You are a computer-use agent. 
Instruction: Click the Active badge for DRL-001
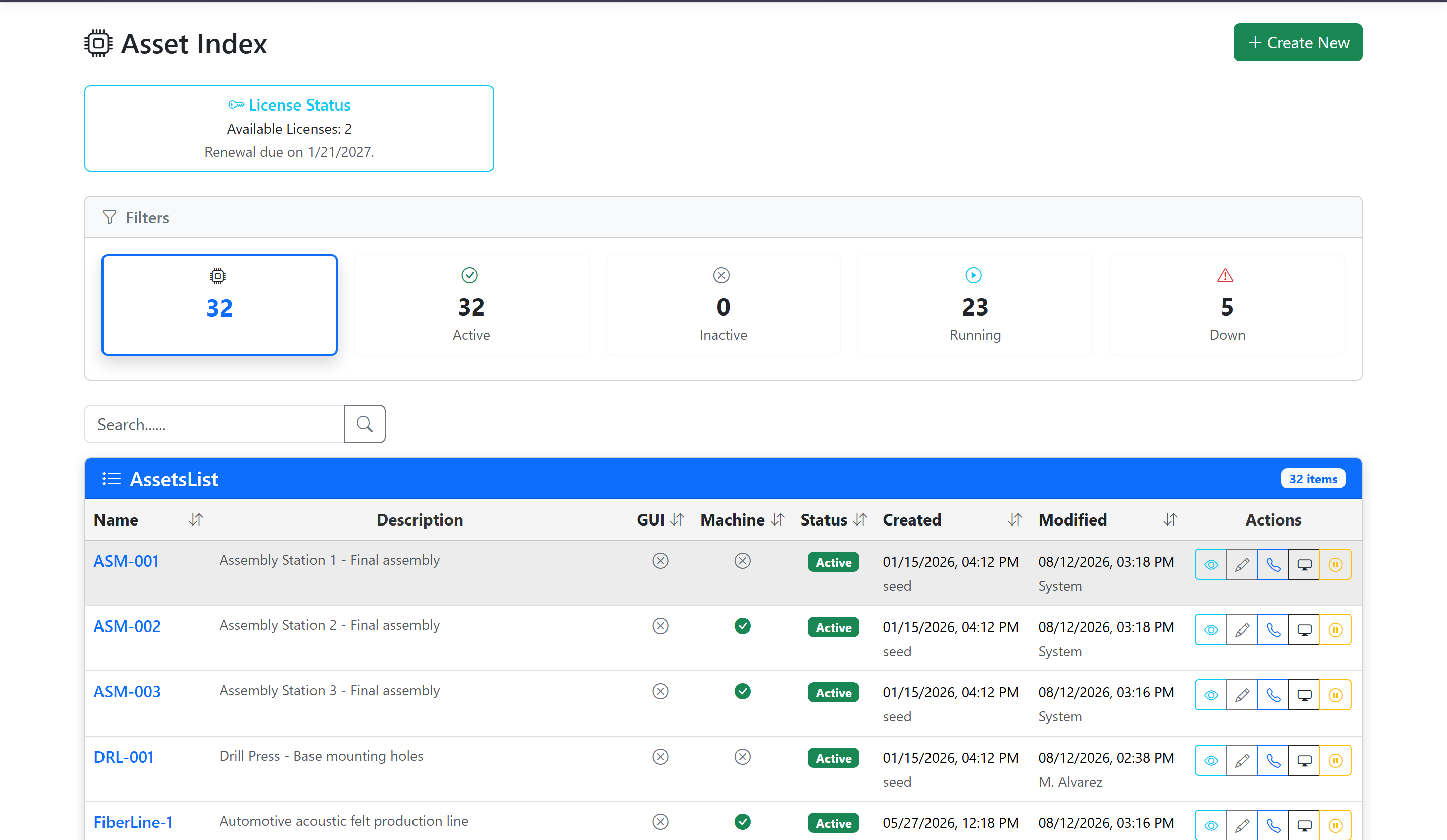click(833, 759)
